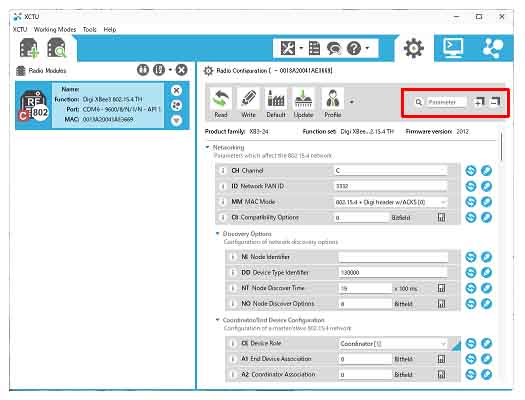Open calculator for A1 End Device Association
525x400 pixels.
pyautogui.click(x=442, y=359)
